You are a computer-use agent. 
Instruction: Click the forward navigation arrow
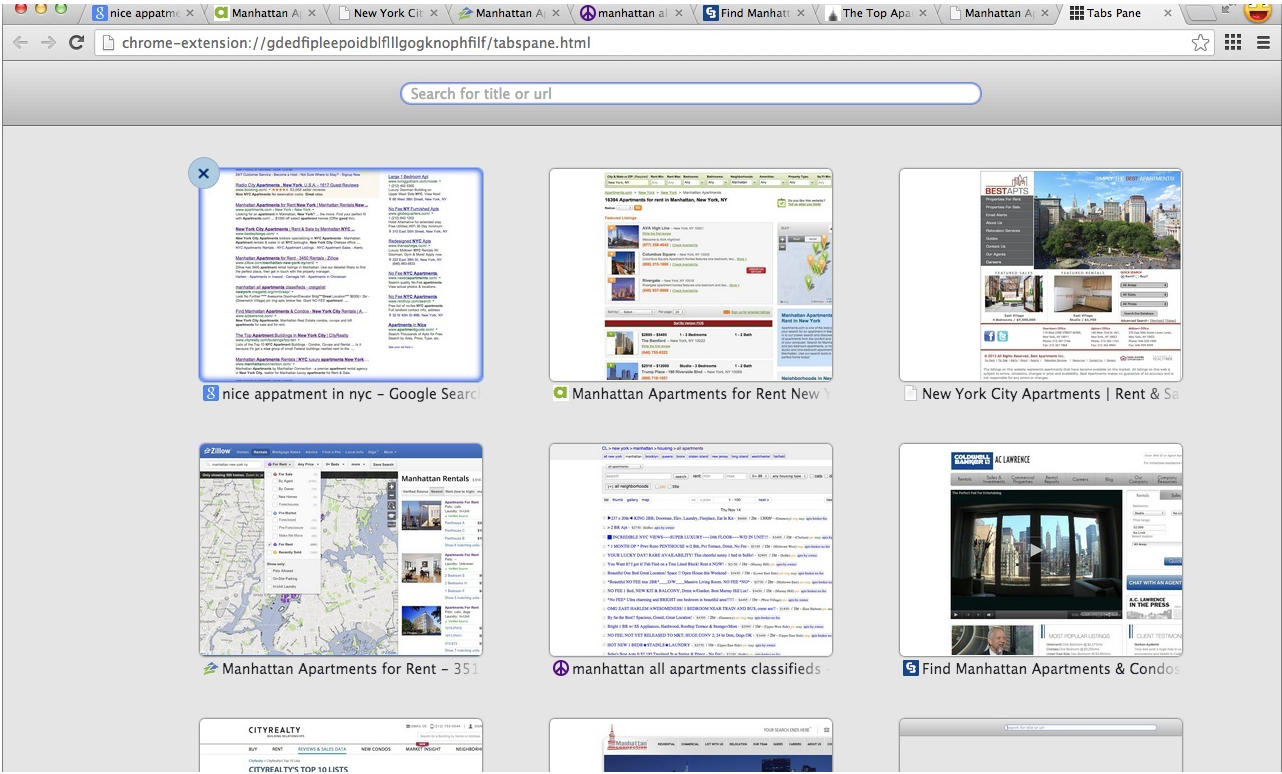(x=47, y=43)
